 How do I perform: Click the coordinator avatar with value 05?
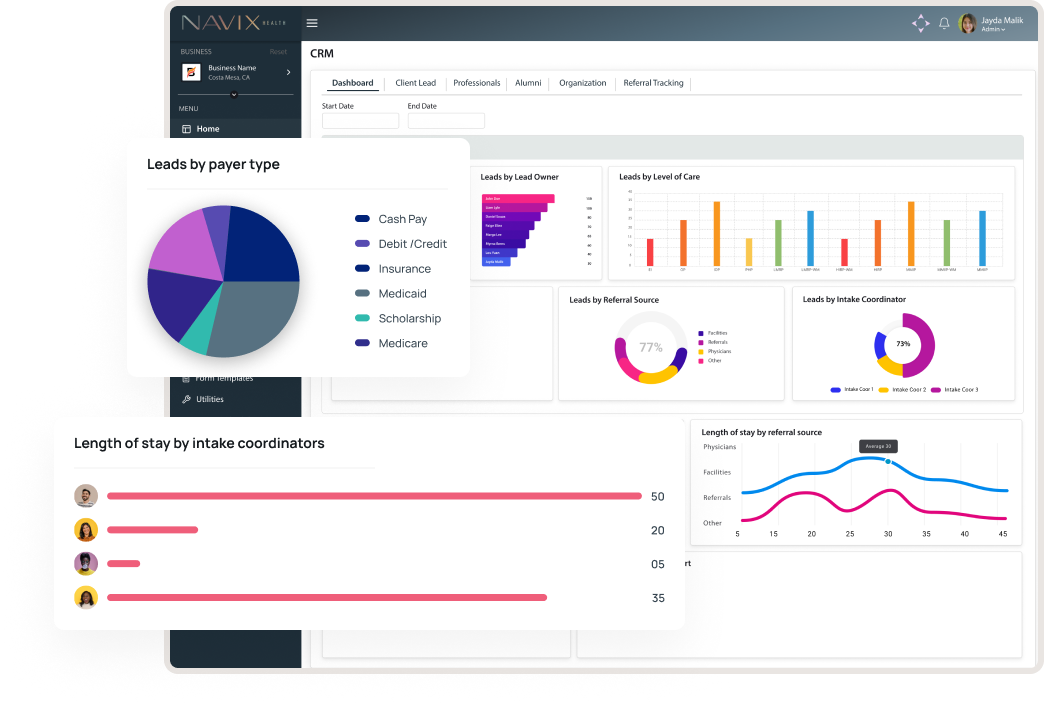(86, 563)
